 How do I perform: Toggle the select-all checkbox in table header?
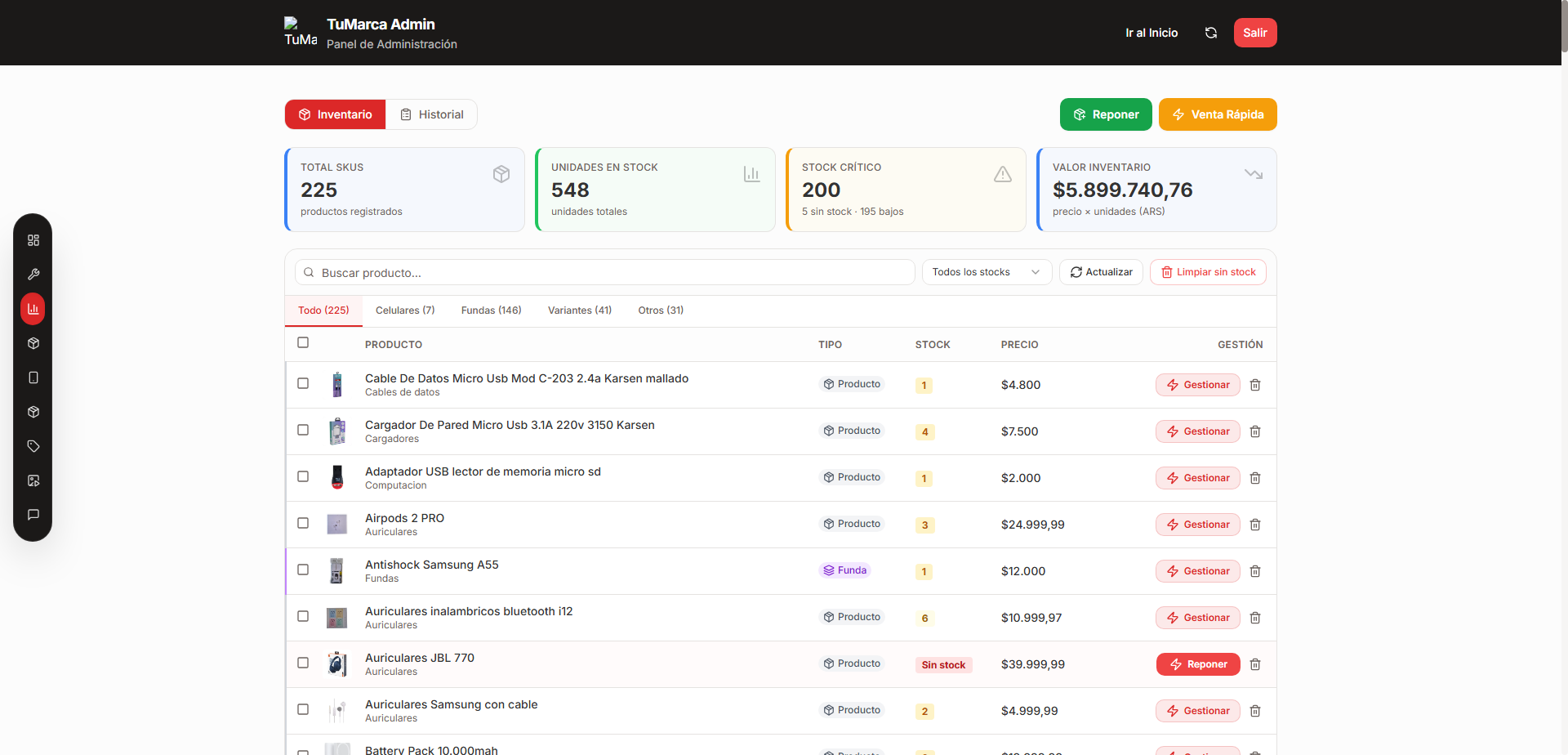[x=303, y=342]
